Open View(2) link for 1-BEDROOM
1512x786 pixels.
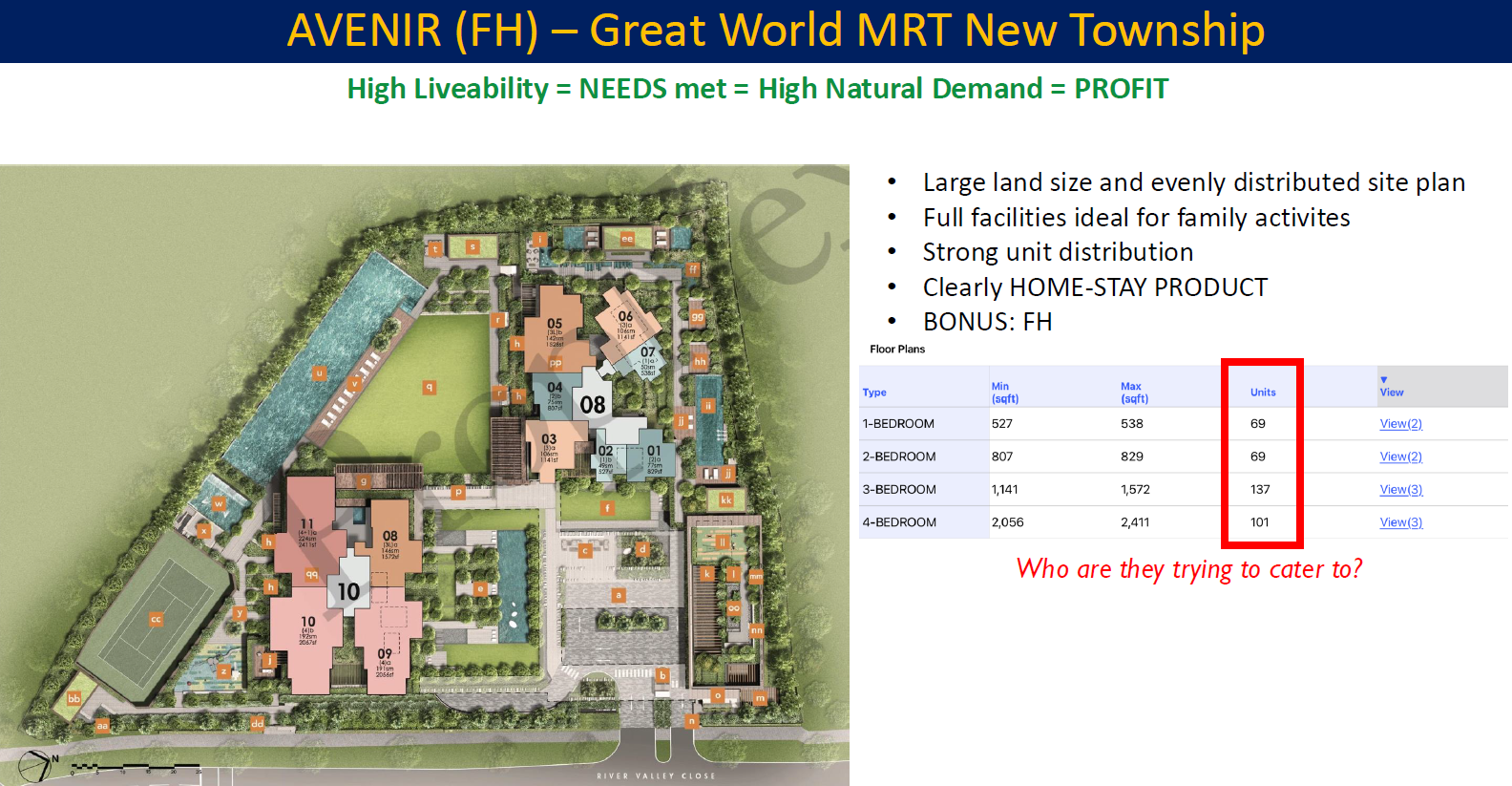tap(1400, 423)
